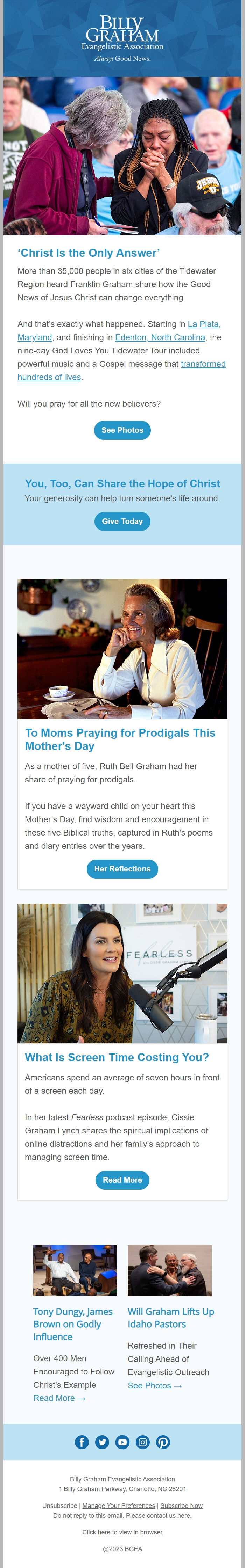Viewport: 245px width, 1568px height.
Task: Open Her Reflections button
Action: tap(122, 869)
